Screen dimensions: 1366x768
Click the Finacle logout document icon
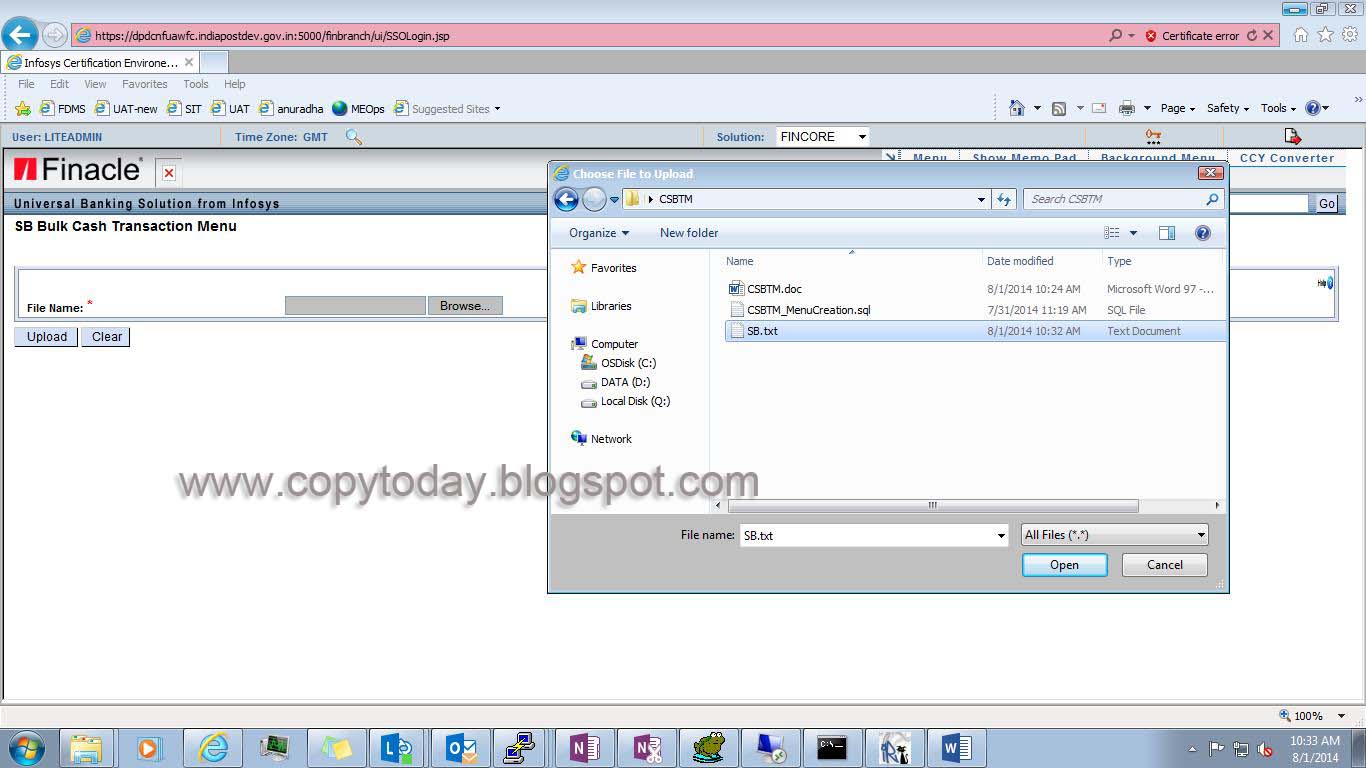(x=1292, y=136)
